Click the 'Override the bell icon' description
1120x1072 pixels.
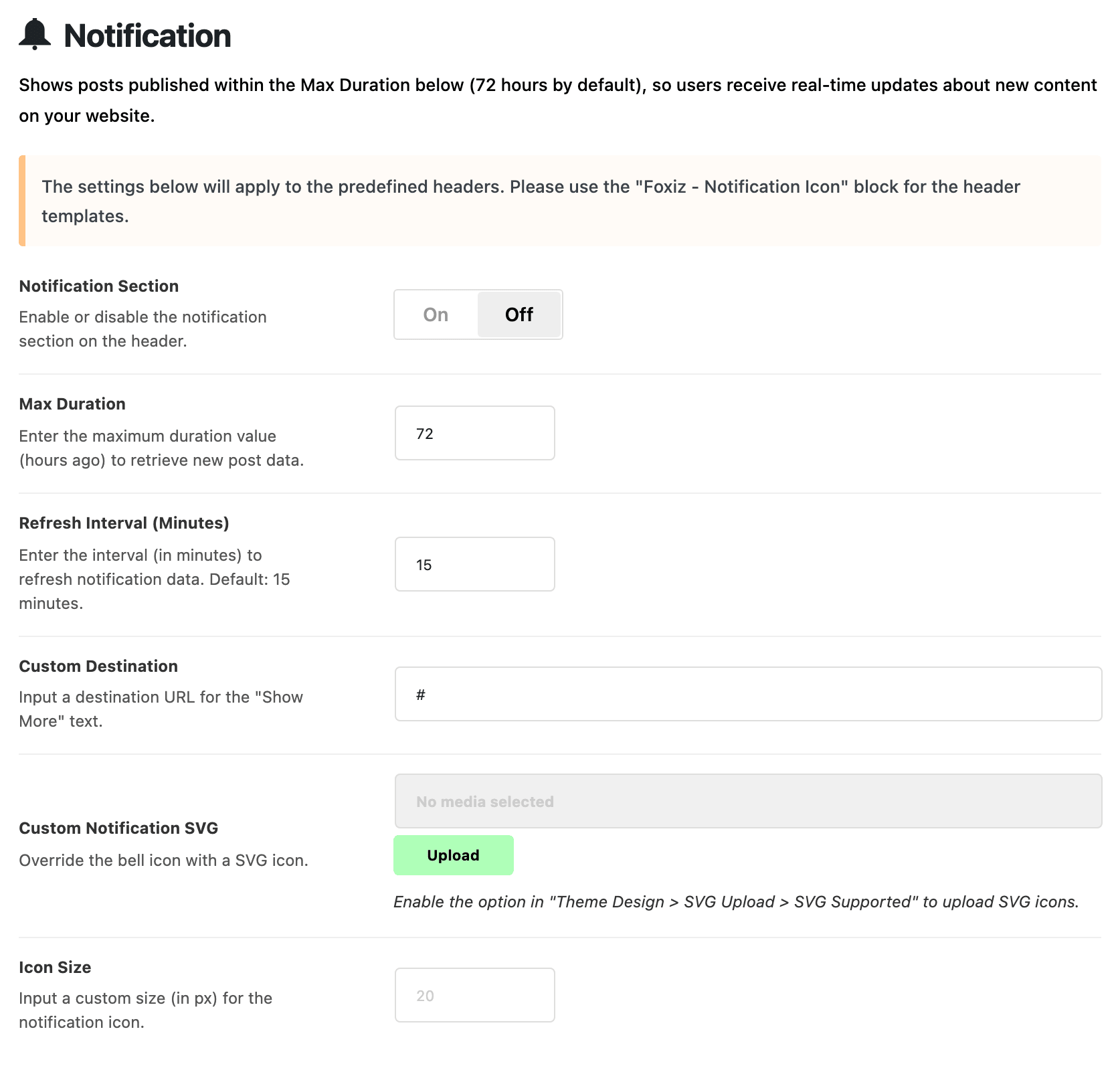(x=163, y=860)
